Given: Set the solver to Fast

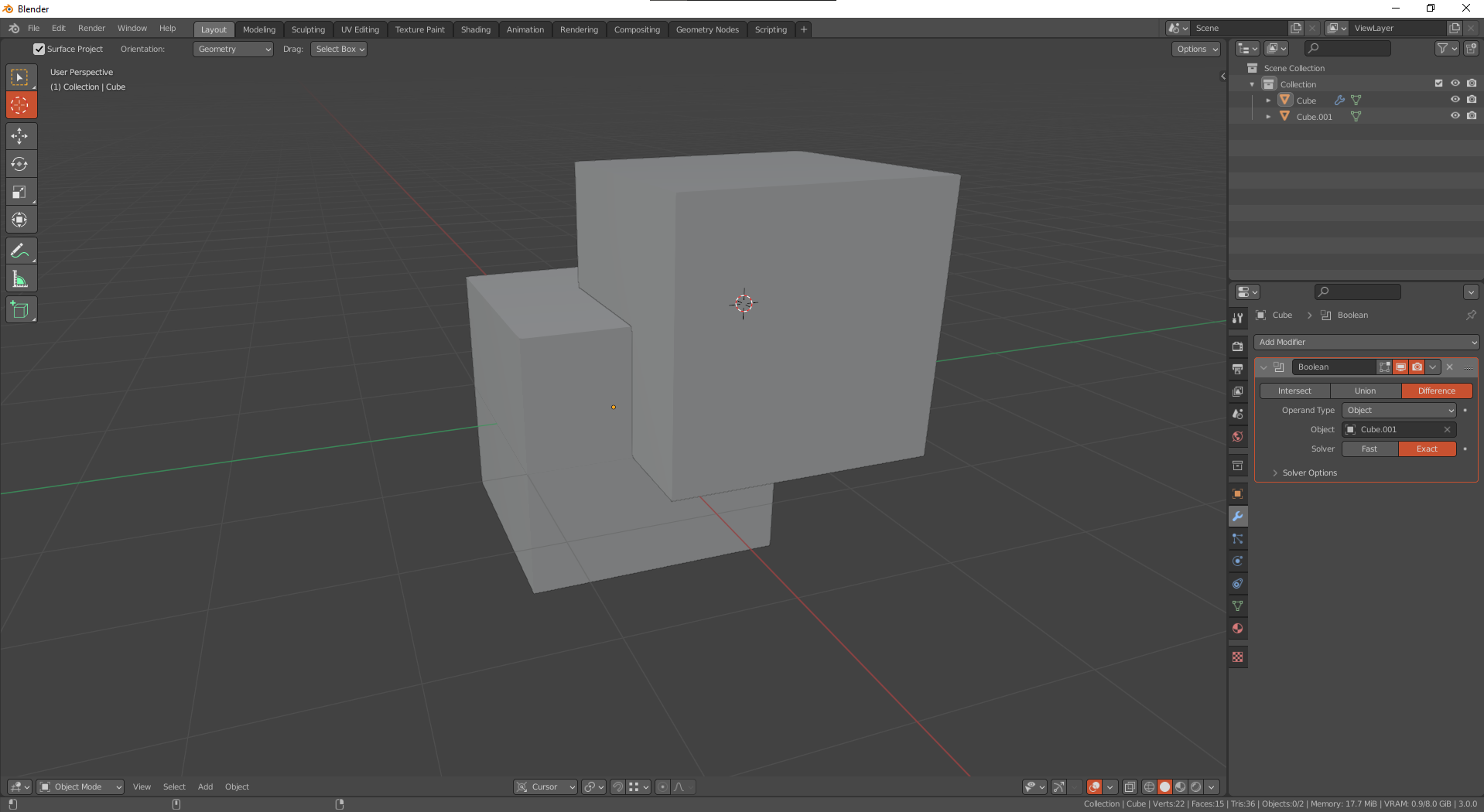Looking at the screenshot, I should (1369, 449).
